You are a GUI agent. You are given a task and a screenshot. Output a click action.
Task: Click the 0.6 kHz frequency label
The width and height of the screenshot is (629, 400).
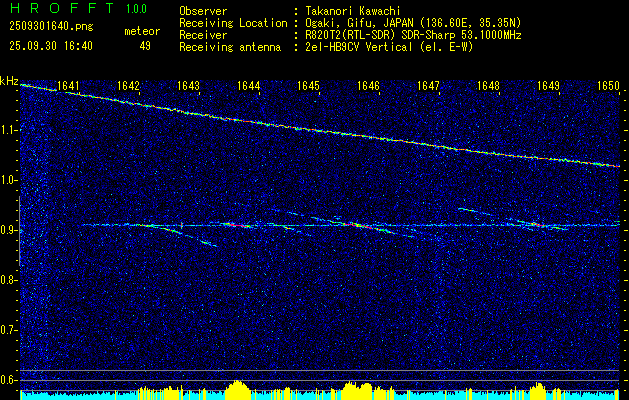click(9, 379)
